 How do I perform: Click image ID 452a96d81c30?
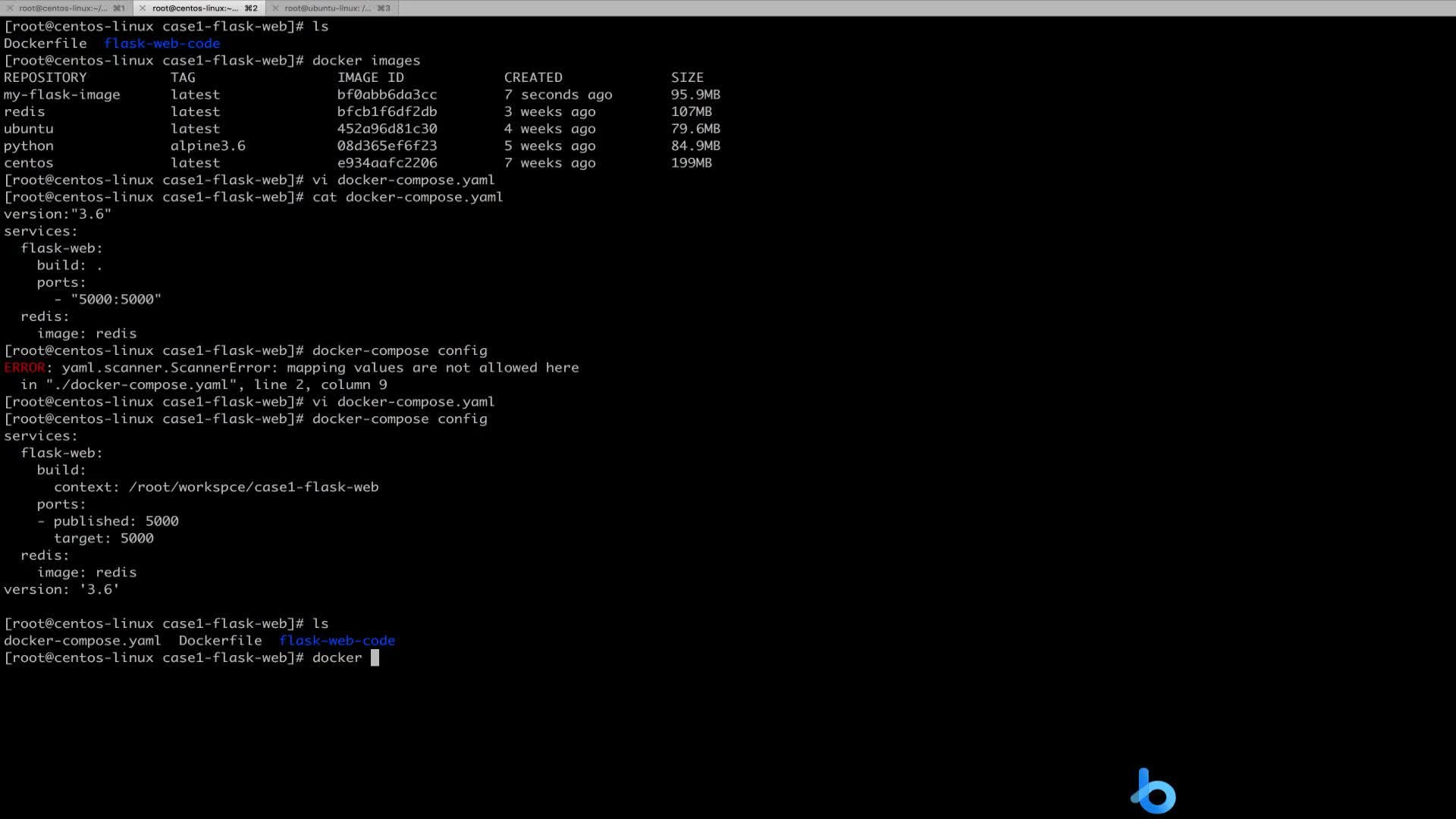(x=387, y=129)
